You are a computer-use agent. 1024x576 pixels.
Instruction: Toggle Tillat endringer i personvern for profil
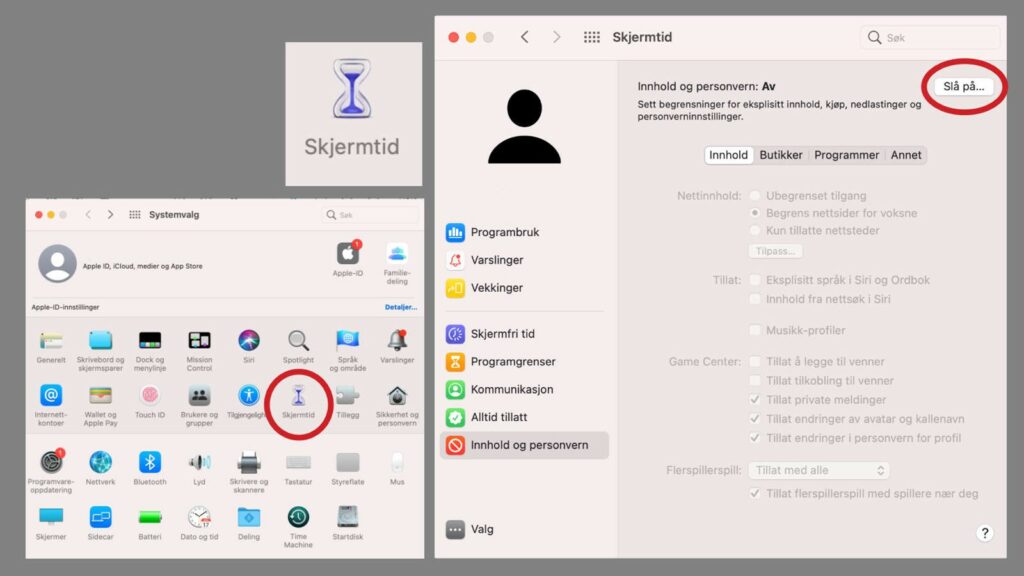click(755, 438)
